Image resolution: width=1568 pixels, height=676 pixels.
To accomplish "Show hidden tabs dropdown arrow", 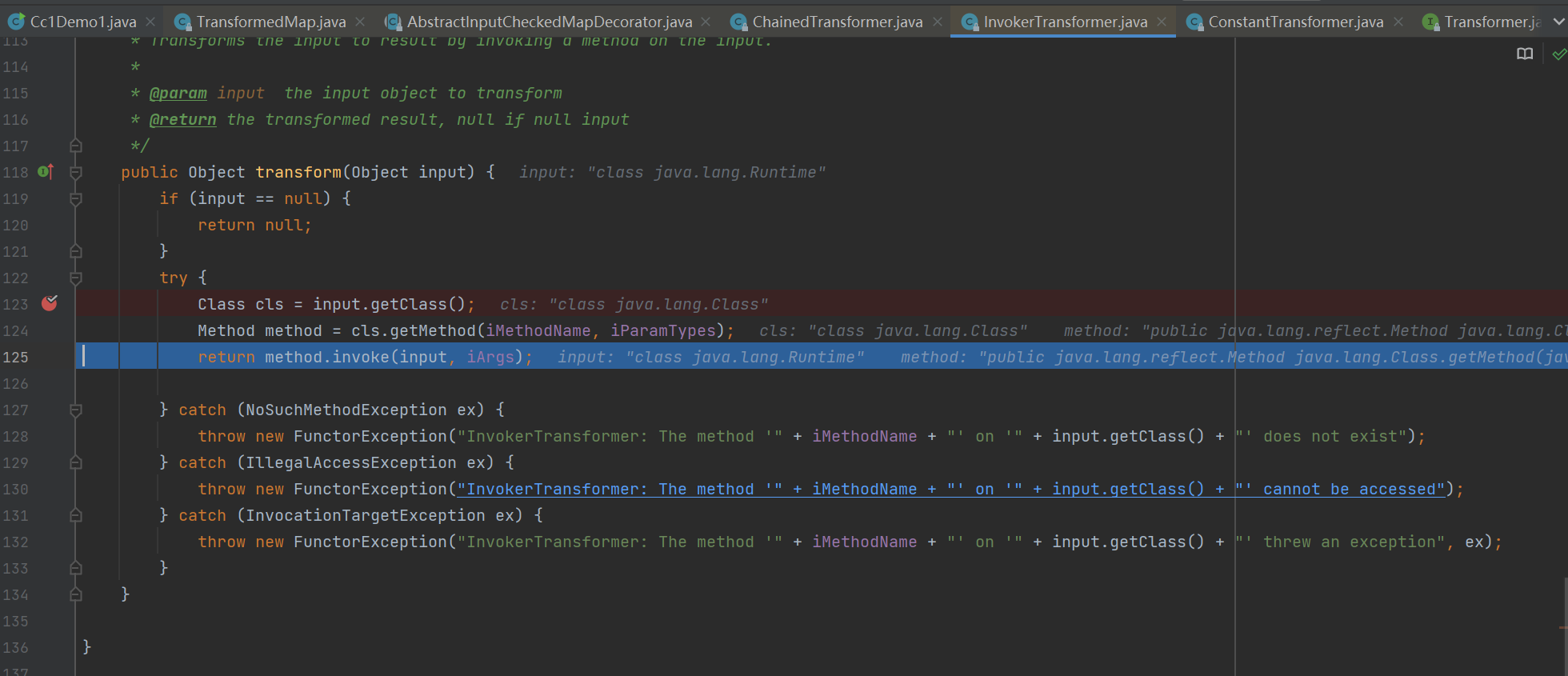I will point(1558,22).
